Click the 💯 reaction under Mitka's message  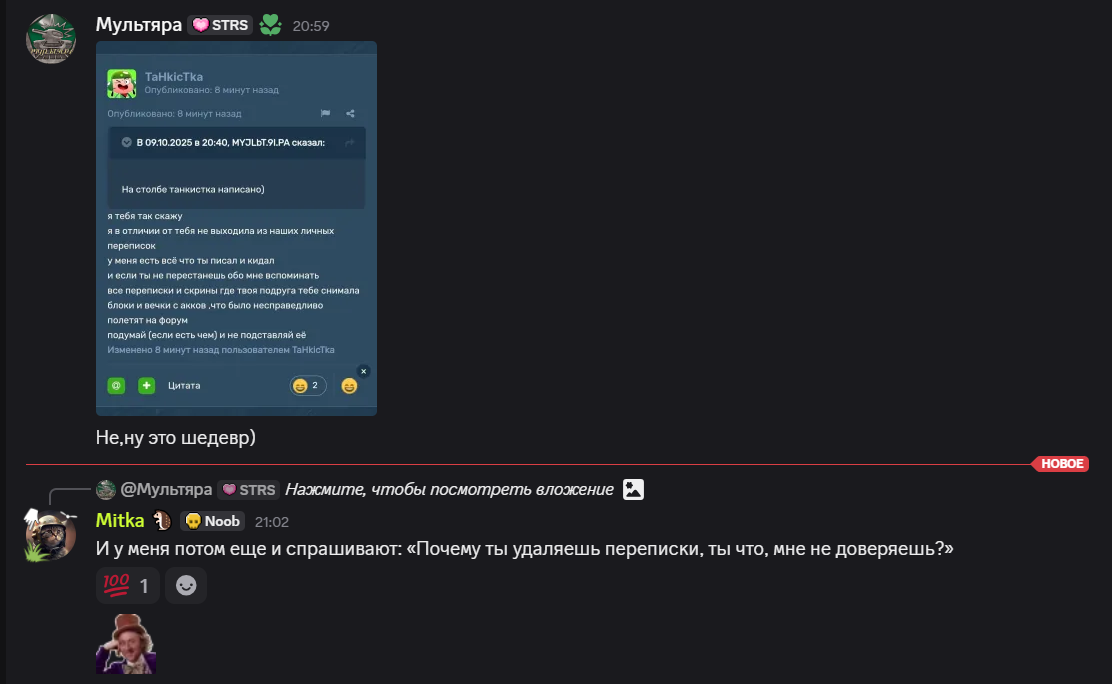127,586
